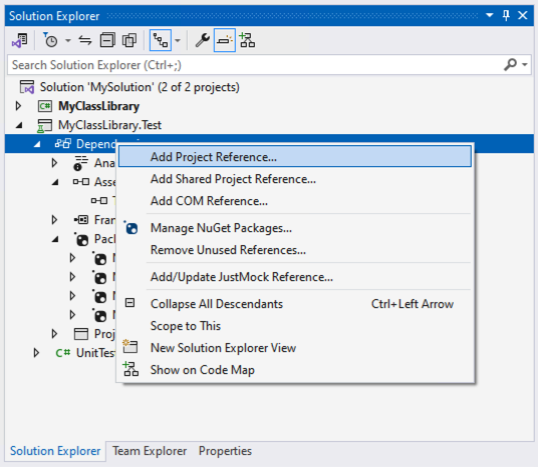
Task: Open Properties via the wrench icon
Action: point(202,40)
